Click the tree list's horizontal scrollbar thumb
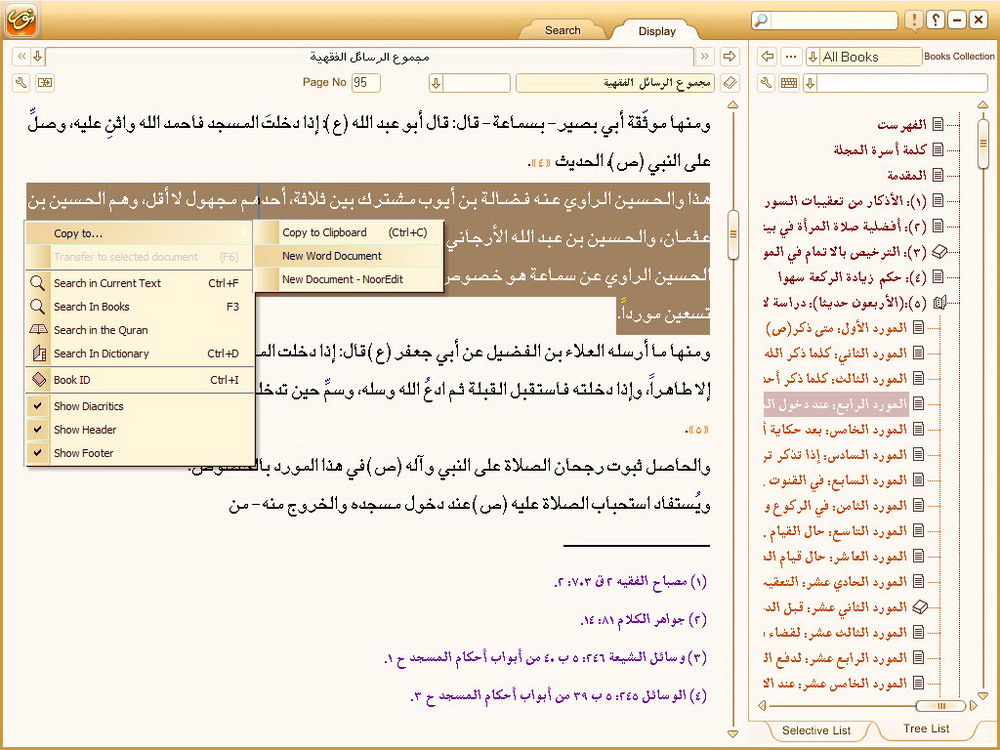 [x=941, y=705]
